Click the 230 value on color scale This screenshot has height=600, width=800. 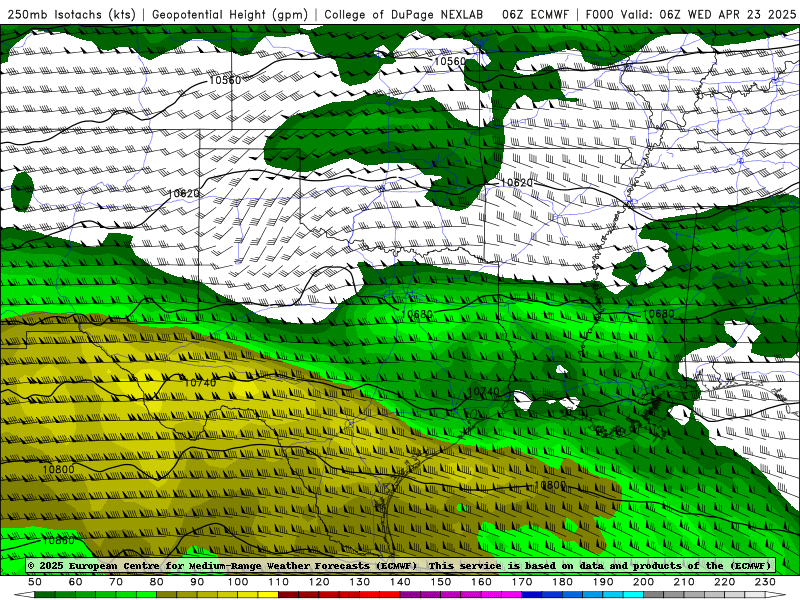765,582
